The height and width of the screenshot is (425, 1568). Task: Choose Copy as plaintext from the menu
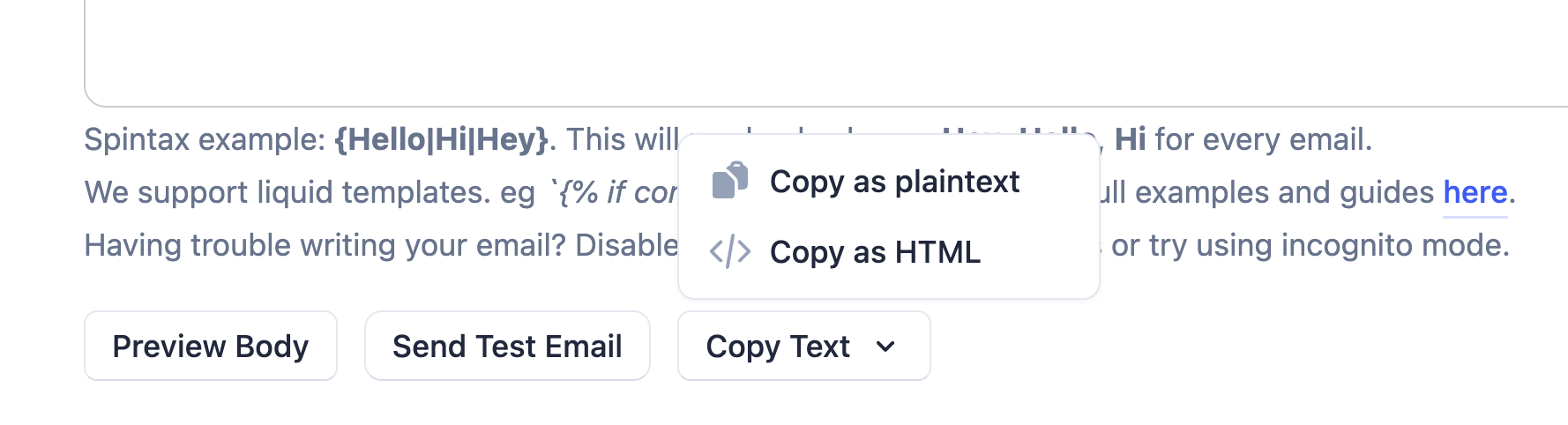893,182
